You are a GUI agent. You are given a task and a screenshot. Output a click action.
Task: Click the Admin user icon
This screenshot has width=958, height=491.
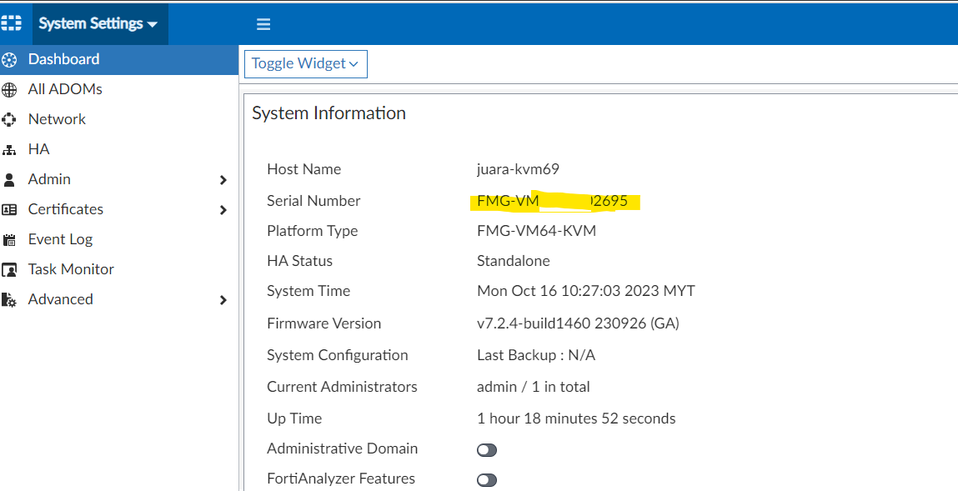pos(10,180)
